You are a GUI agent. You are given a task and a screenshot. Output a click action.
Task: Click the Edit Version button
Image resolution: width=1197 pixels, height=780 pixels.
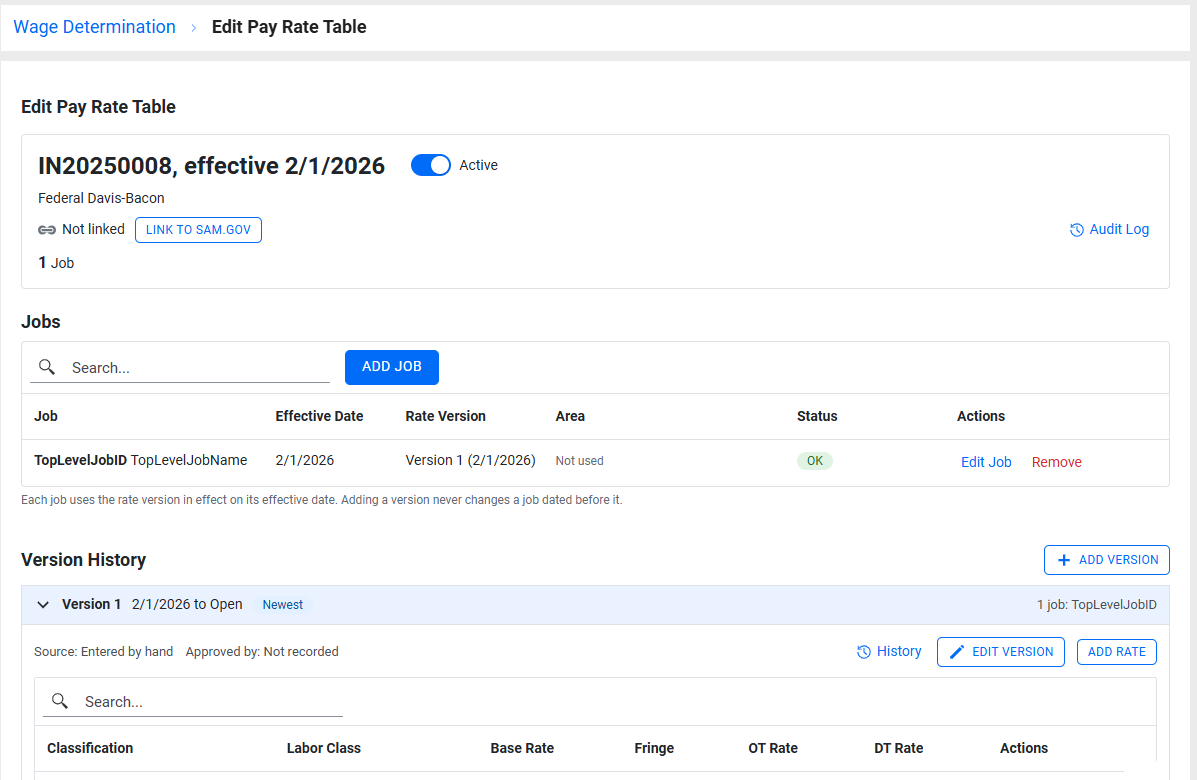pos(1001,652)
